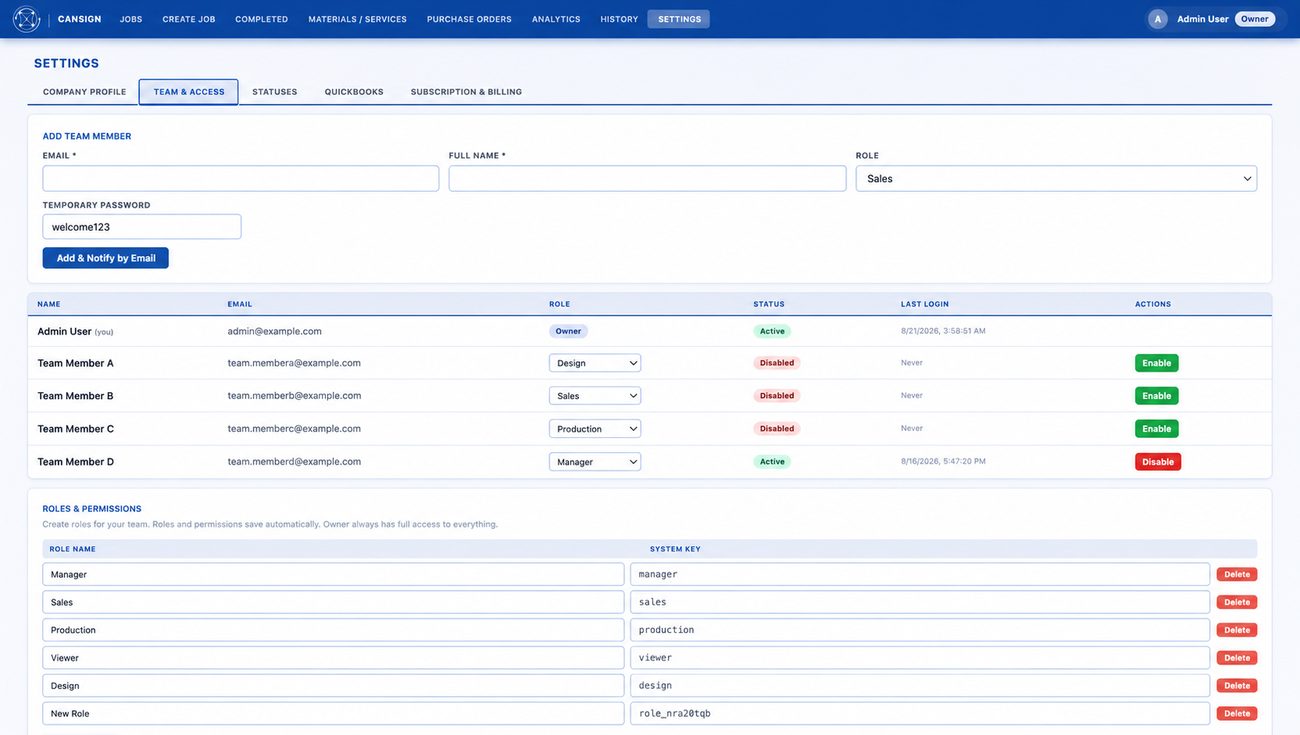Screen dimensions: 1300x735
Task: Edit the Production role name field
Action: (x=333, y=630)
